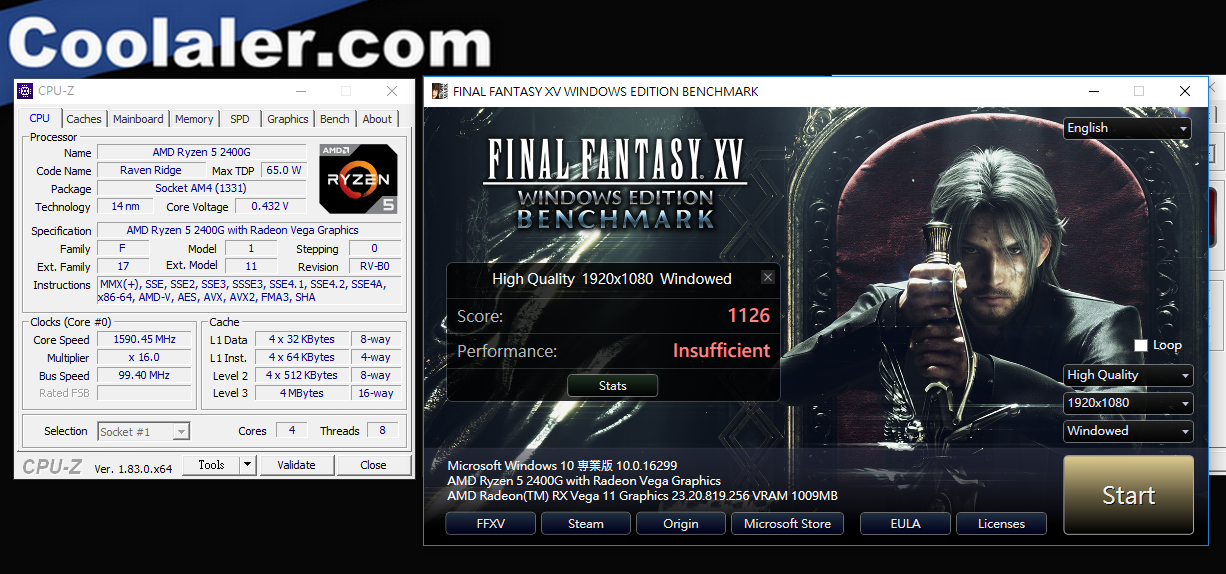1226x574 pixels.
Task: Click the Revision value RV-B0
Action: (374, 267)
